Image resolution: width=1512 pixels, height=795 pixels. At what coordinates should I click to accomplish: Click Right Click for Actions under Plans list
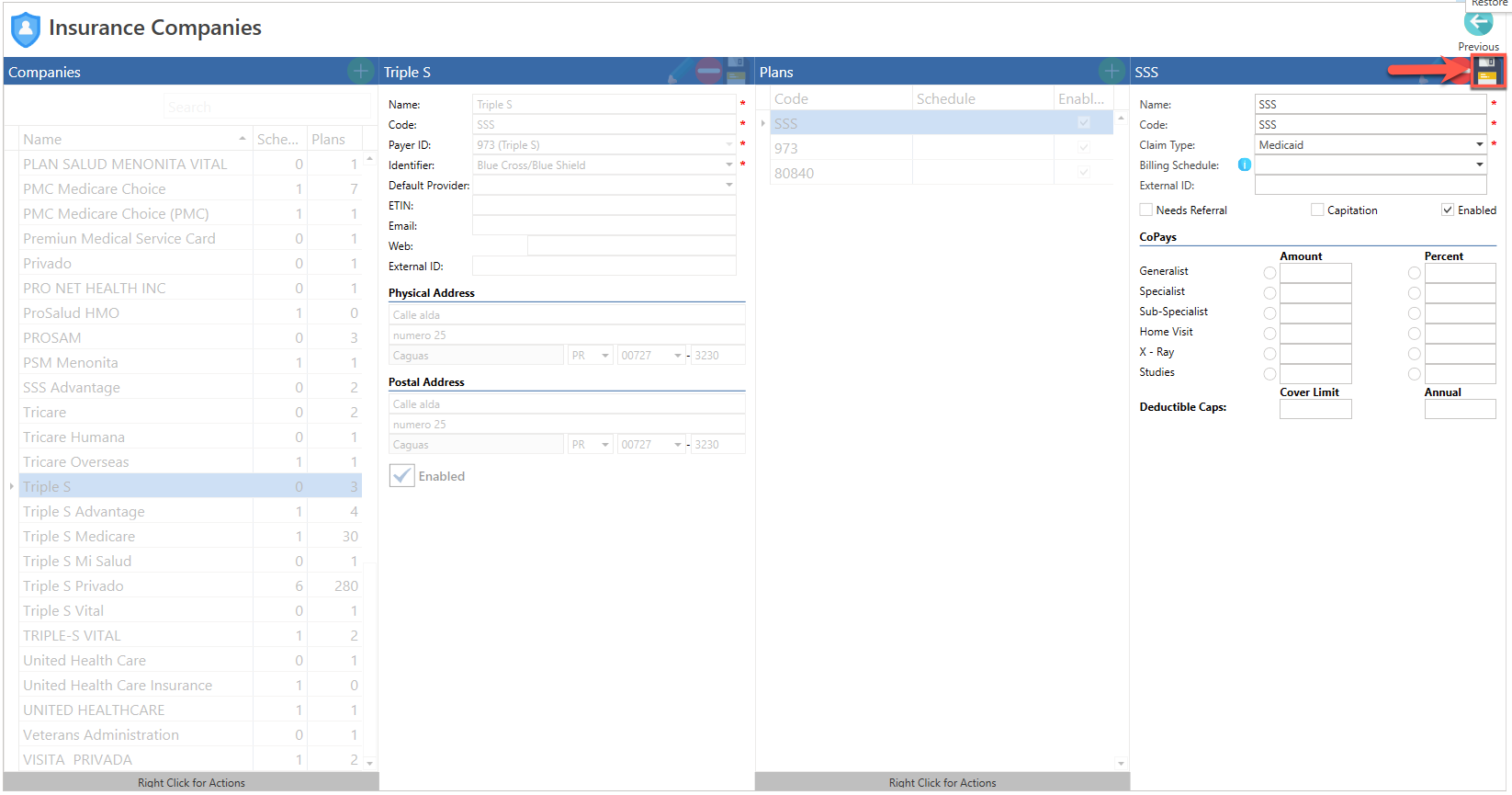coord(942,783)
